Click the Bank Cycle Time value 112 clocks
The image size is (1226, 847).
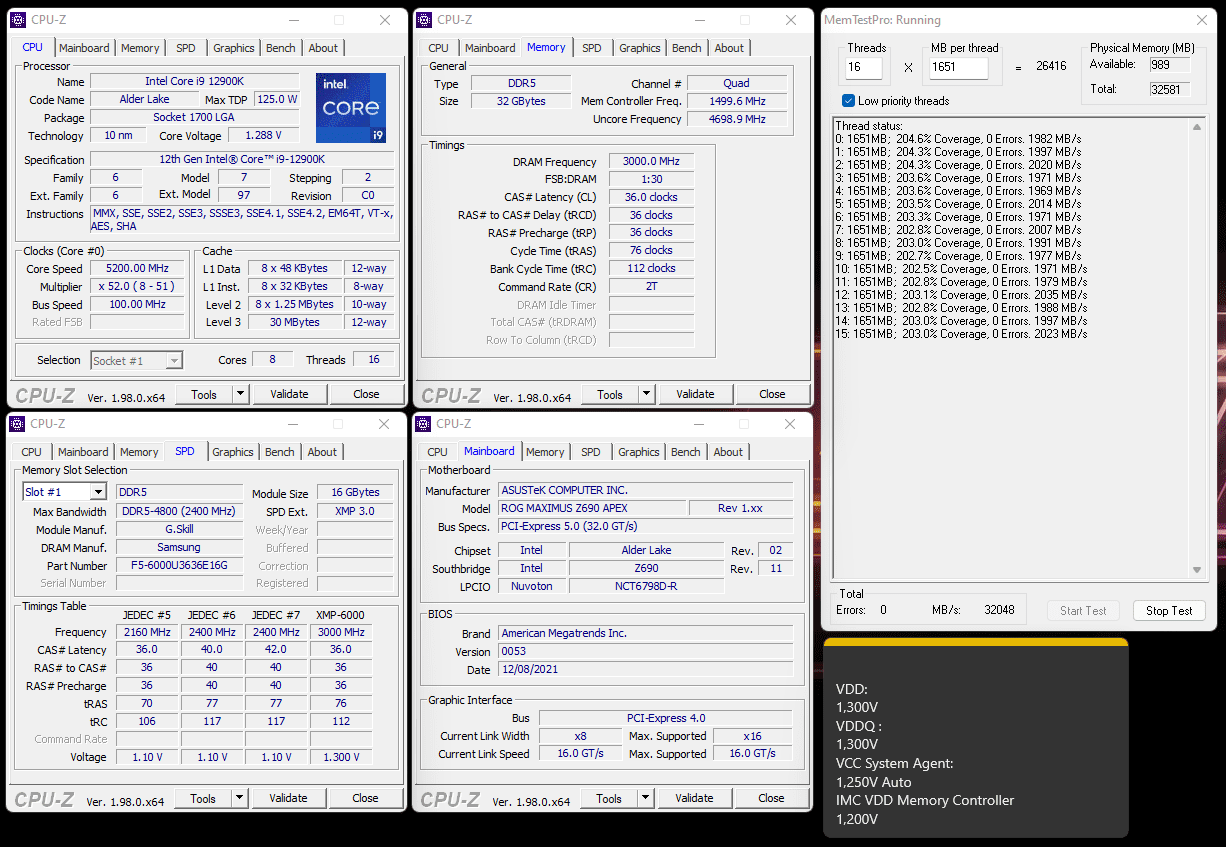651,268
